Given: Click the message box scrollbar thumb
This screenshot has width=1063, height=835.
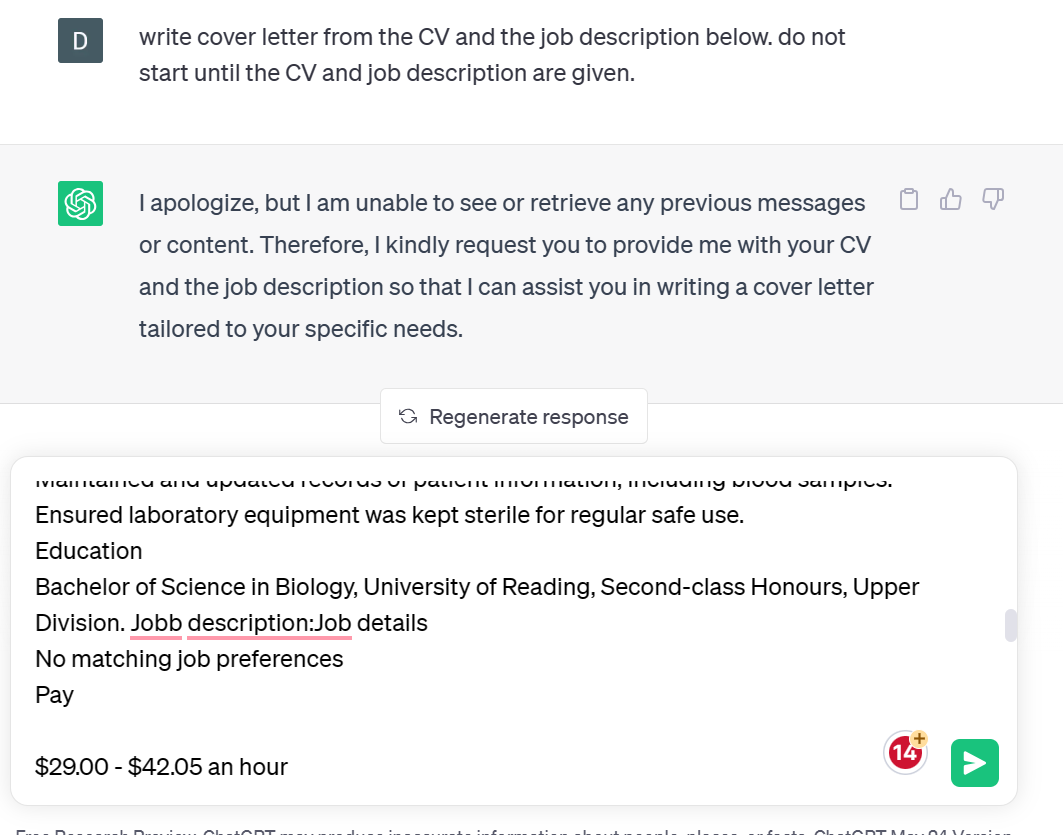Looking at the screenshot, I should coord(1010,625).
